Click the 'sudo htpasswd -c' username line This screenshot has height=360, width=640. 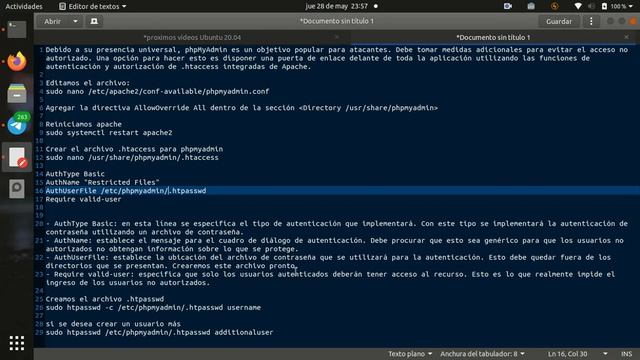(153, 307)
